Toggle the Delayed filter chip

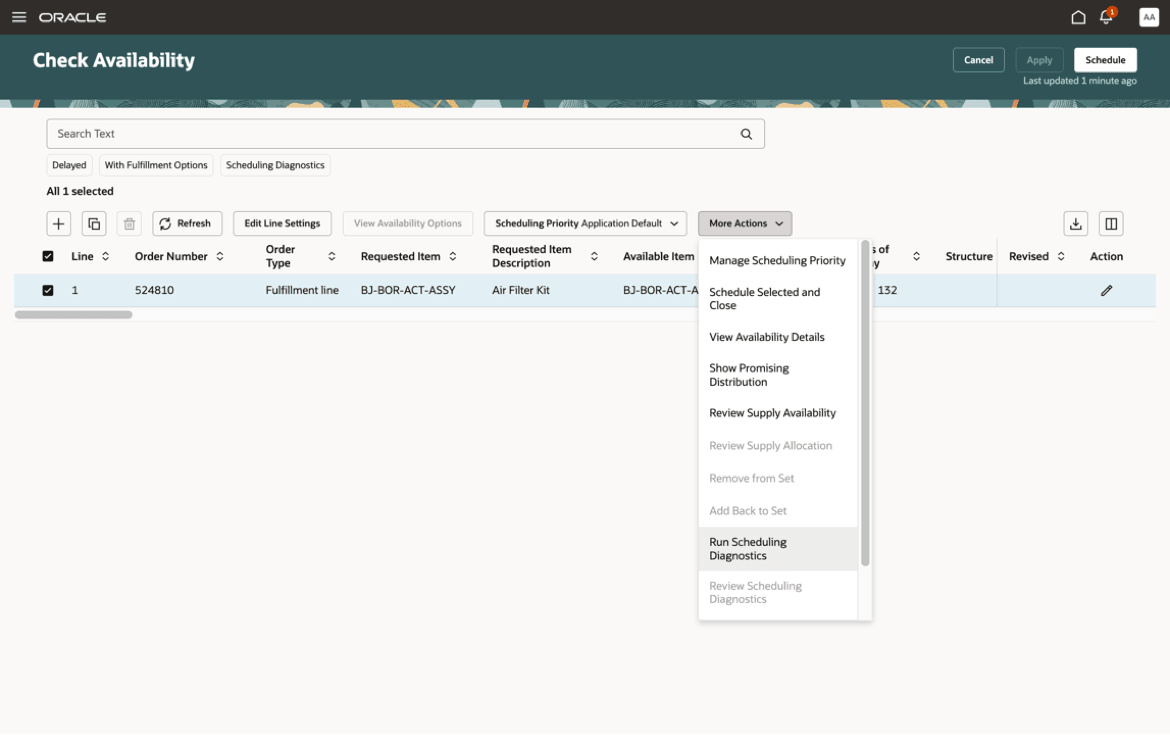pyautogui.click(x=68, y=165)
